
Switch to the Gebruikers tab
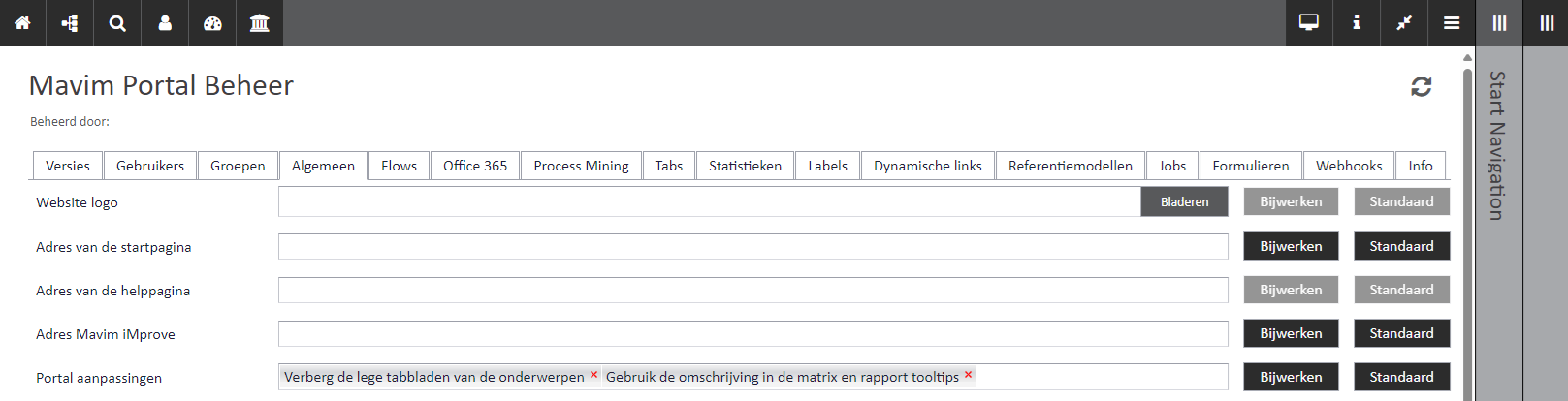(x=150, y=166)
